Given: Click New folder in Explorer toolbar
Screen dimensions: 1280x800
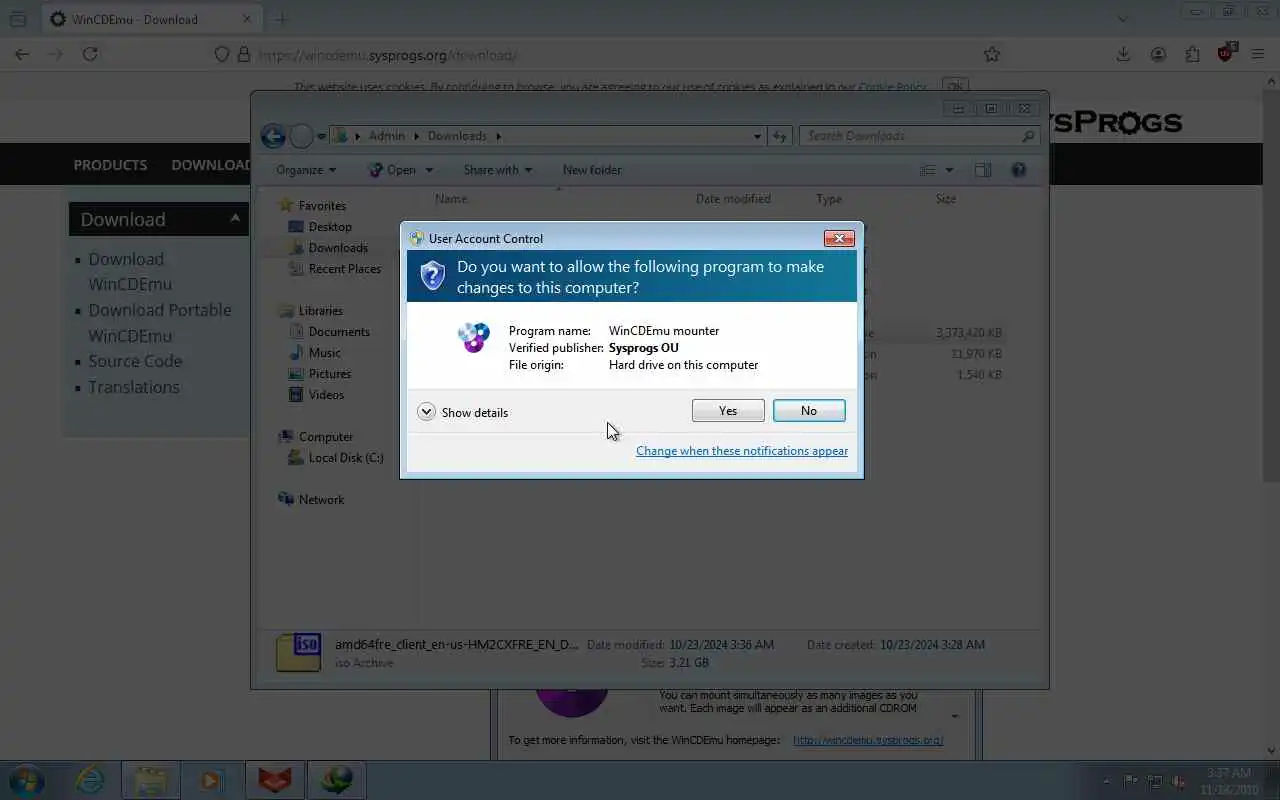Looking at the screenshot, I should pos(592,170).
